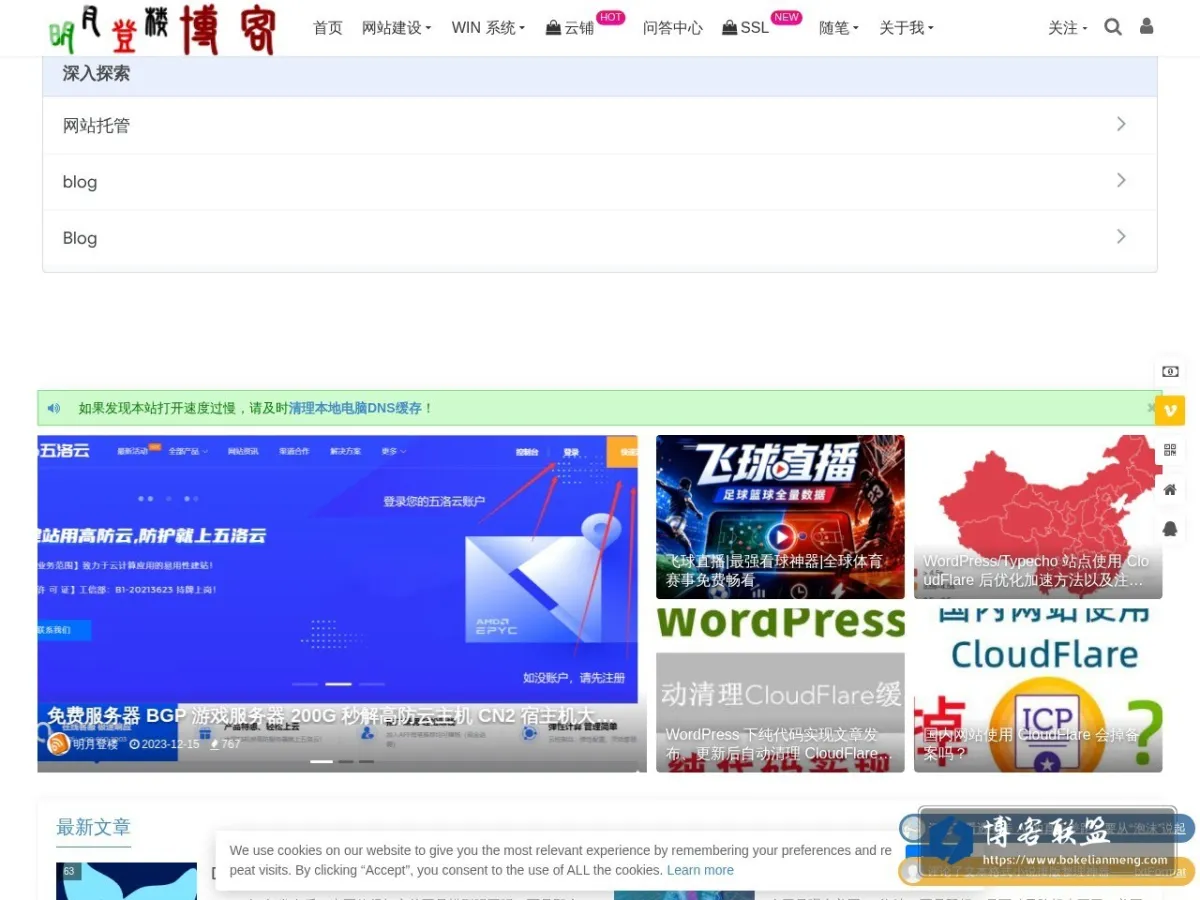
Task: Open the 自动清理 CloudFlare 缓存 article thumbnail
Action: coord(780,690)
